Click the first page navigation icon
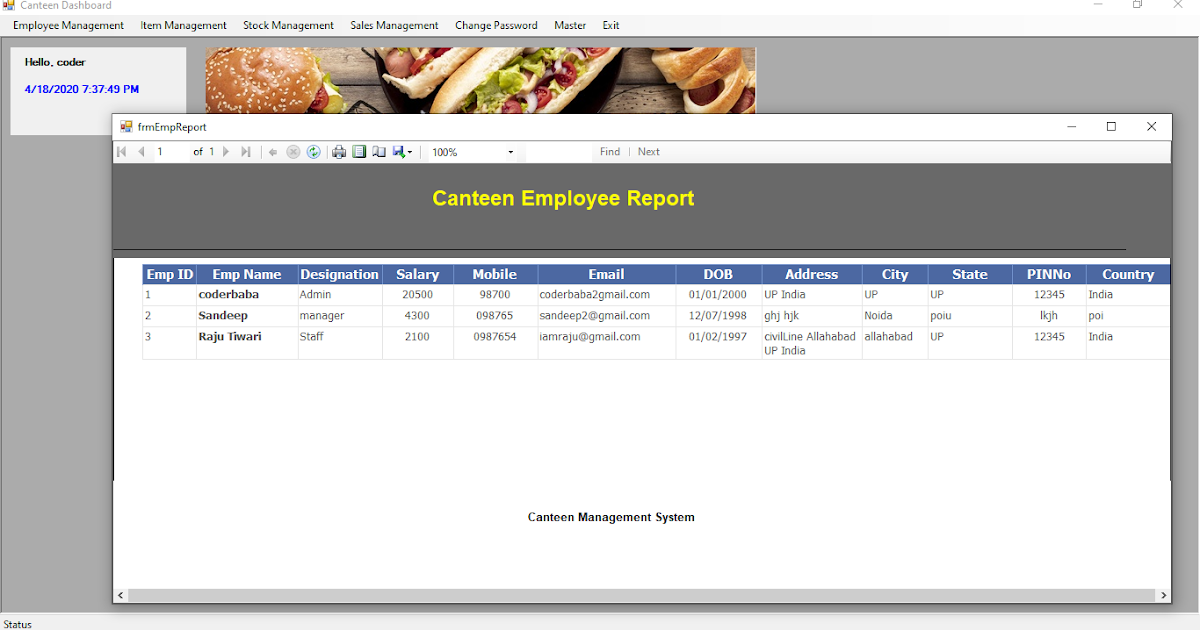 [x=121, y=151]
